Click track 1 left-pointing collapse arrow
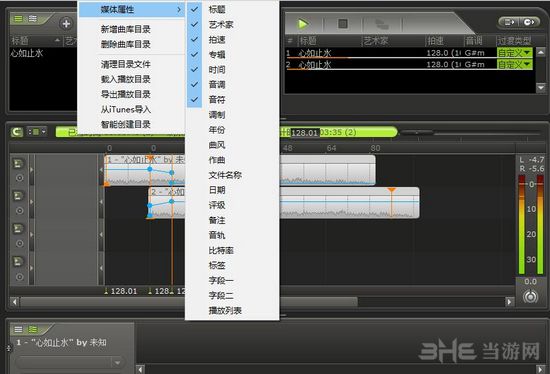The image size is (550, 374). coord(101,170)
